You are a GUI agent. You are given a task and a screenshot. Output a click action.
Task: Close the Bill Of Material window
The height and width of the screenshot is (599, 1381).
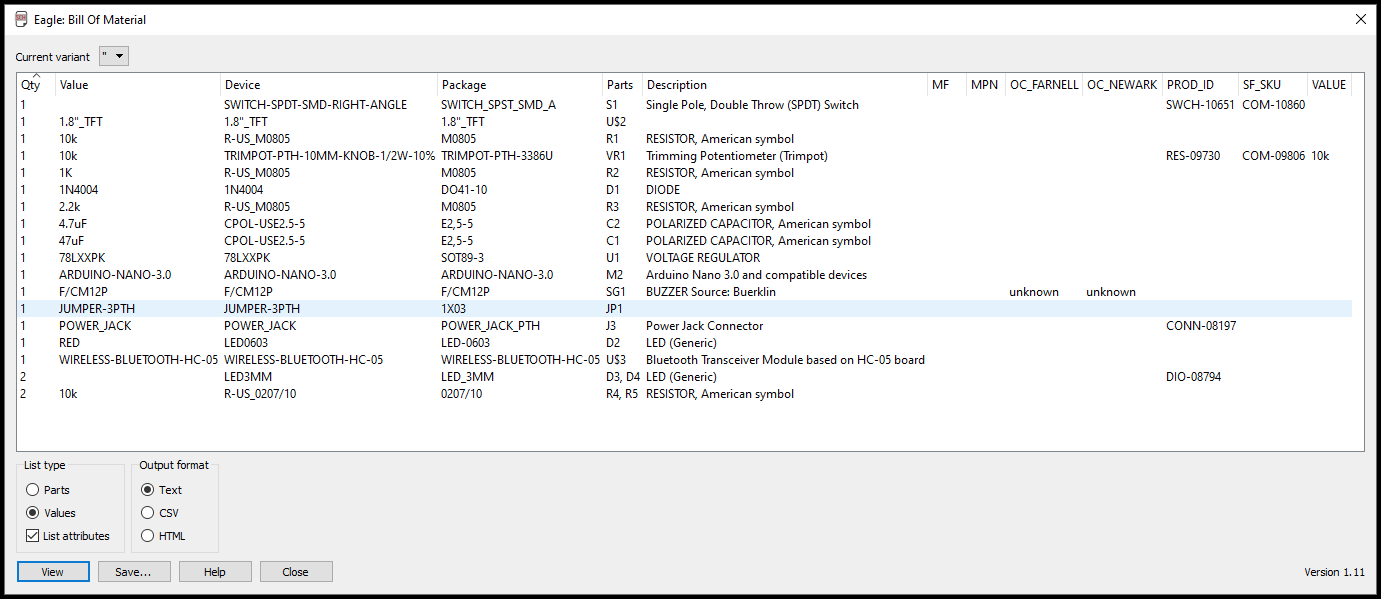pyautogui.click(x=1360, y=19)
